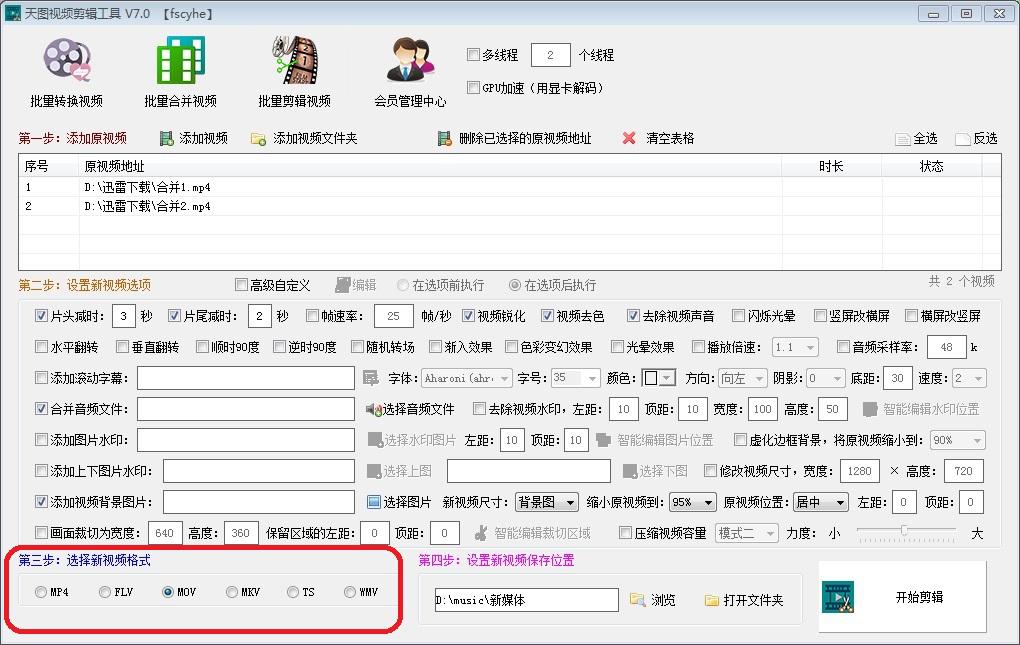Enable the 闪烁光晕 checkbox
Viewport: 1020px width, 645px height.
(738, 316)
